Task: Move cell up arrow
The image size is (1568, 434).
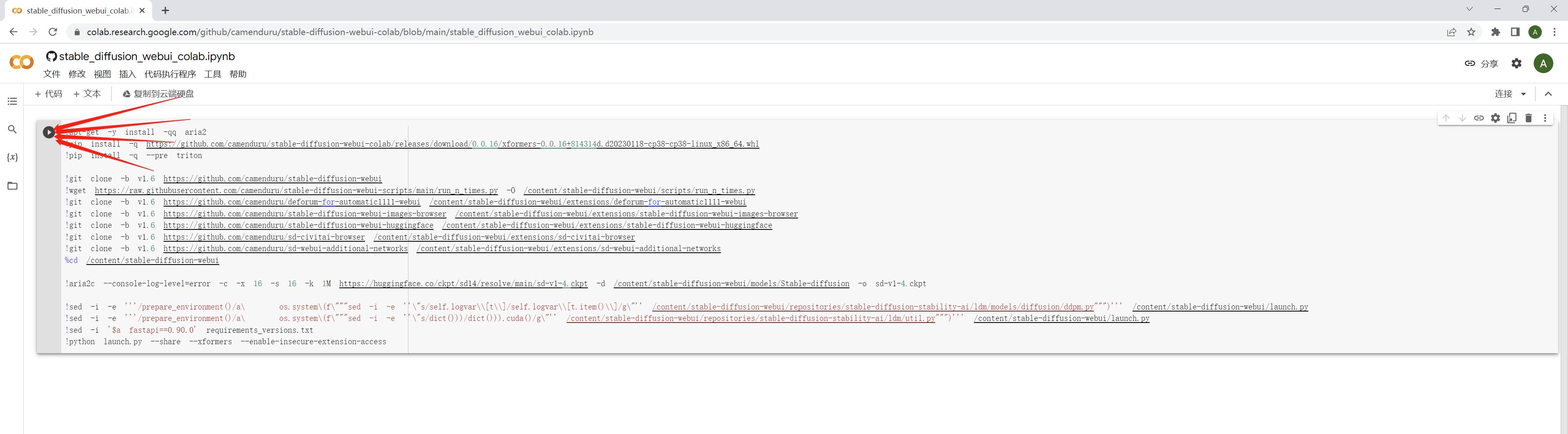Action: [x=1445, y=118]
